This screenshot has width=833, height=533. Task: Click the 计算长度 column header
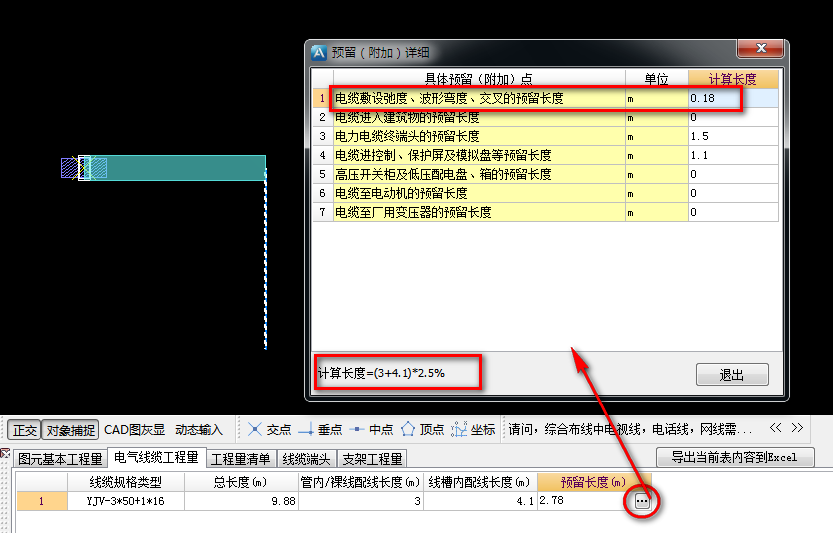733,79
